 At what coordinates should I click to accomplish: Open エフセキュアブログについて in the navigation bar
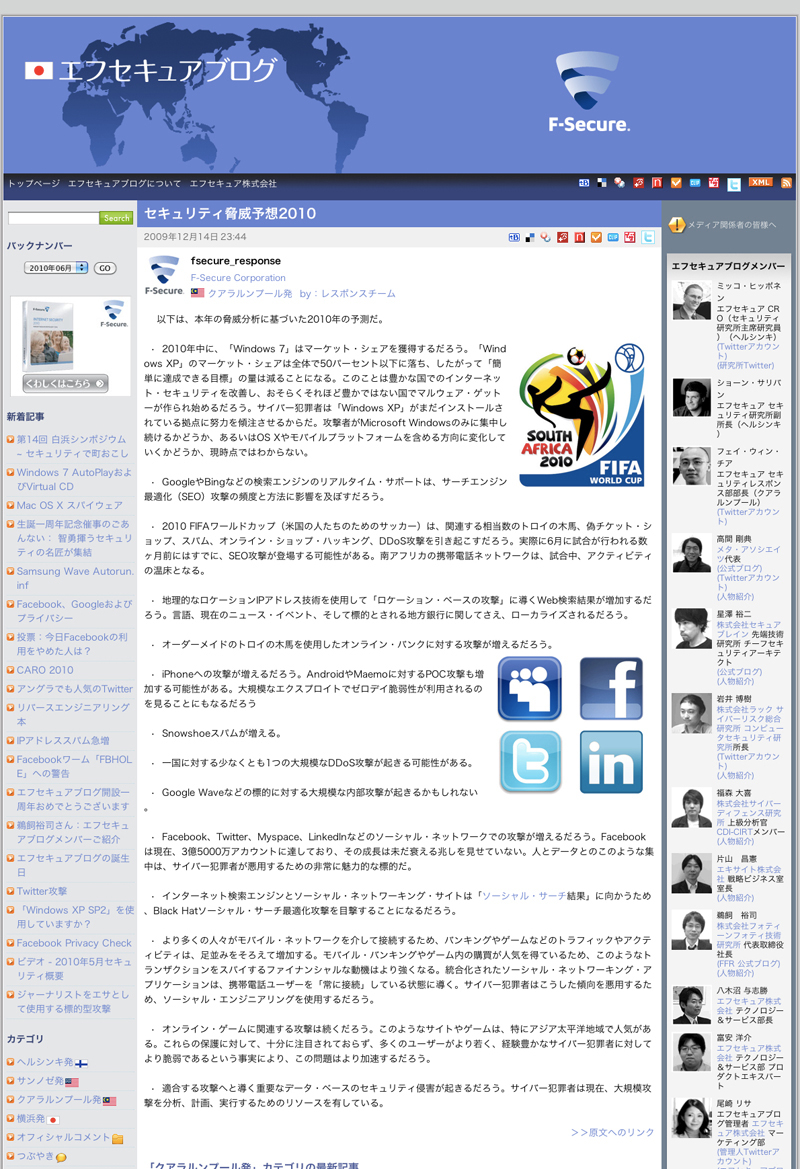pyautogui.click(x=125, y=183)
